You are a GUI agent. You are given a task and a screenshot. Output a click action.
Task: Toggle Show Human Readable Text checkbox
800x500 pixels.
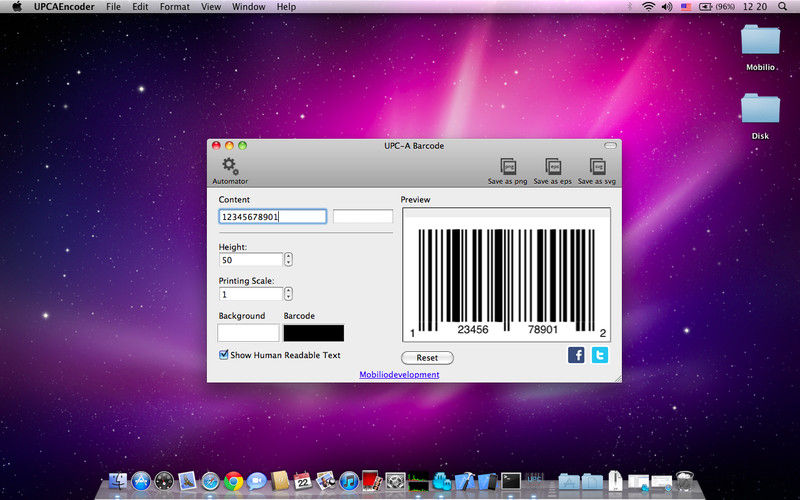(x=223, y=355)
